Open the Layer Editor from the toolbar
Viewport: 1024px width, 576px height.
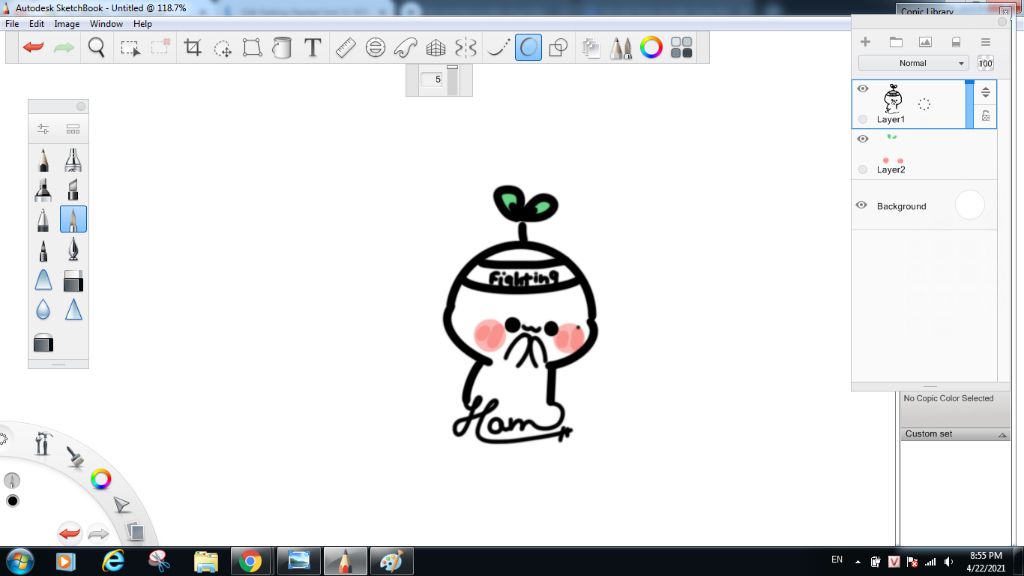(x=590, y=48)
